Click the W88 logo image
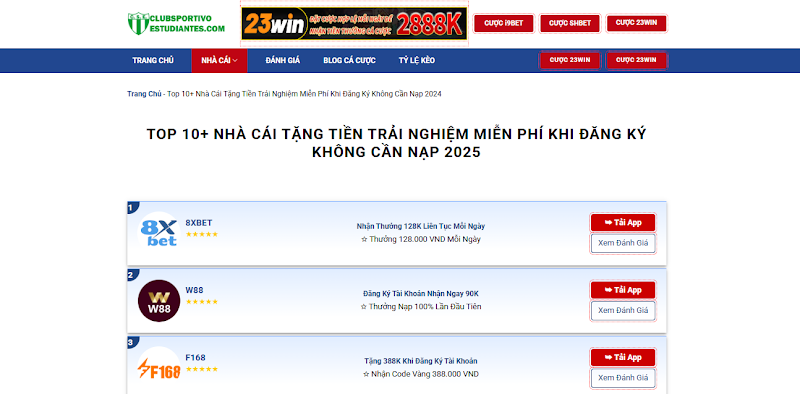Screen dimensions: 800x394 click(159, 301)
